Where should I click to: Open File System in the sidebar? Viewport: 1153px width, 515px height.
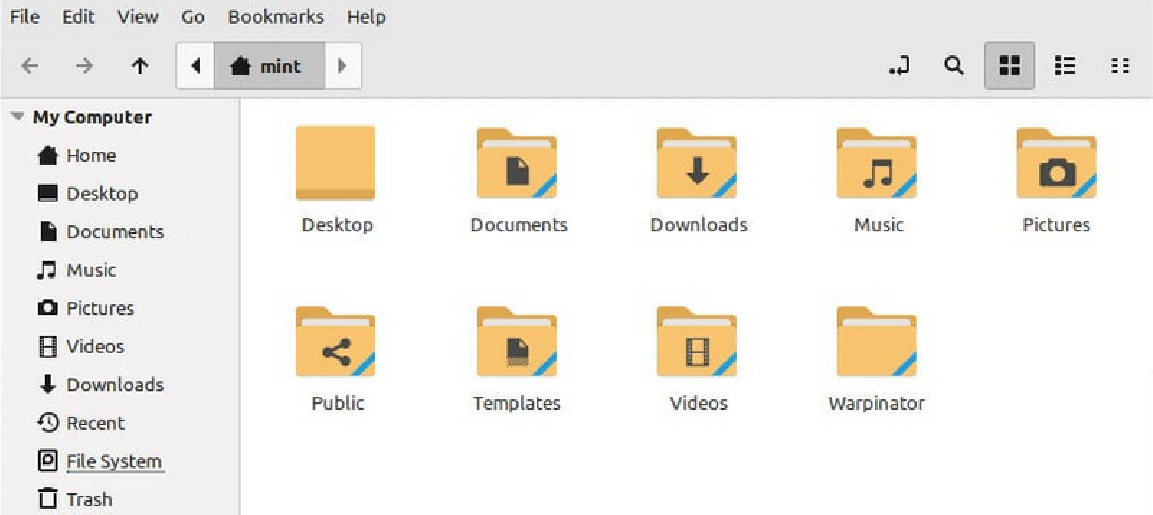[x=113, y=461]
